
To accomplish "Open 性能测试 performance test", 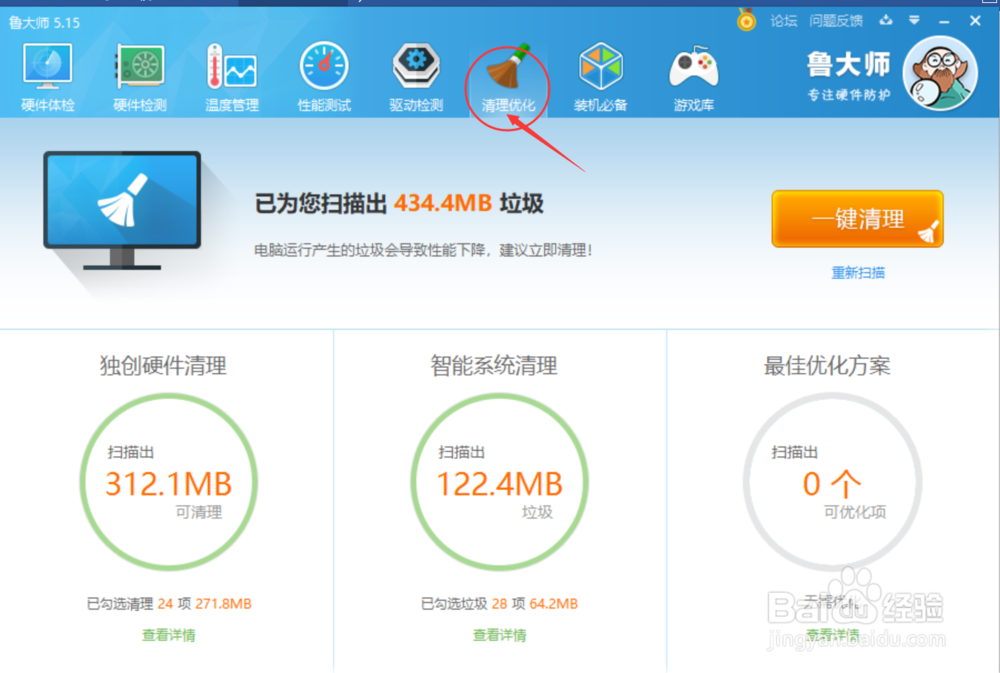I will point(324,78).
